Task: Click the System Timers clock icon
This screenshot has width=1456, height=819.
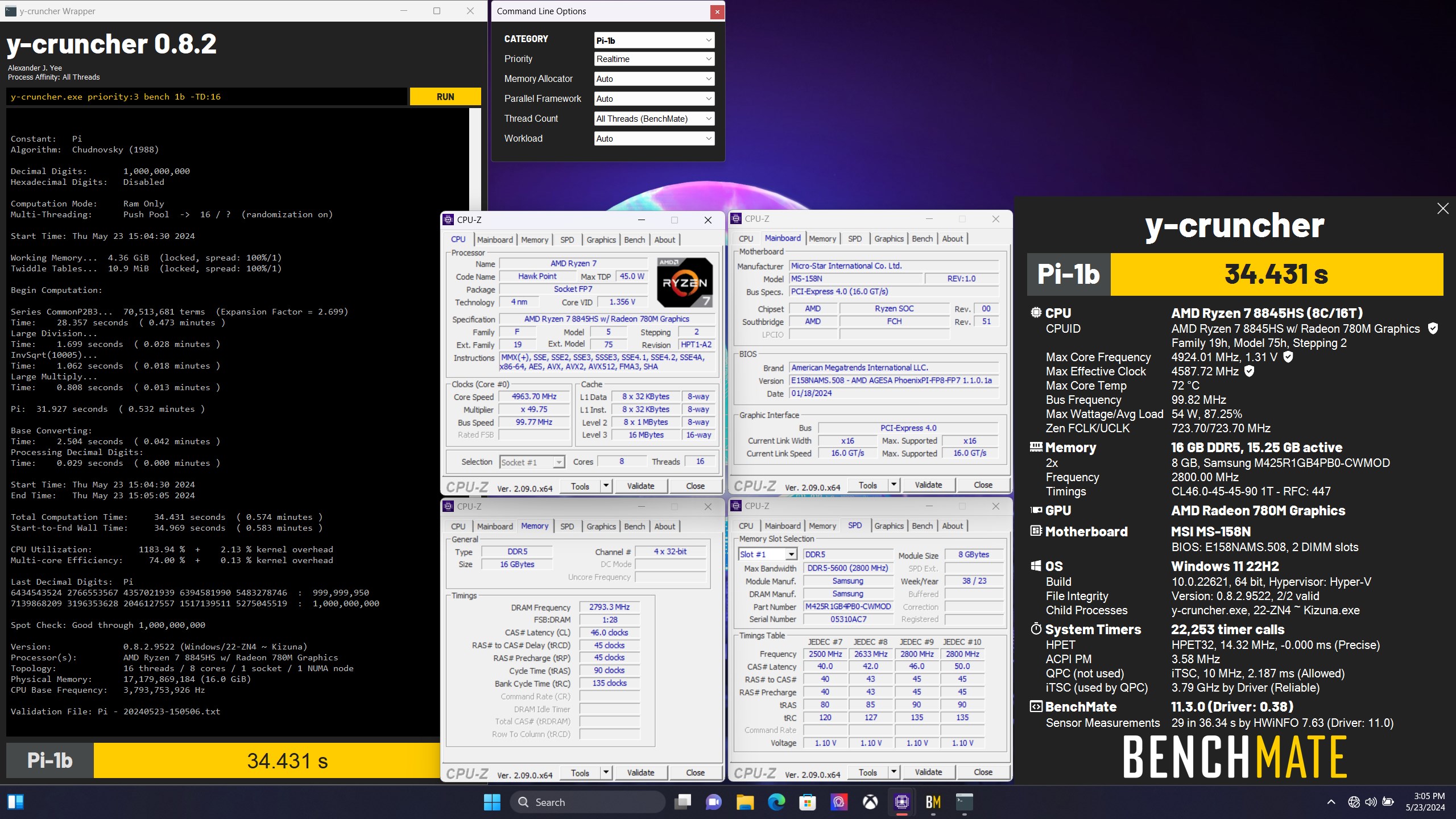Action: (x=1036, y=630)
